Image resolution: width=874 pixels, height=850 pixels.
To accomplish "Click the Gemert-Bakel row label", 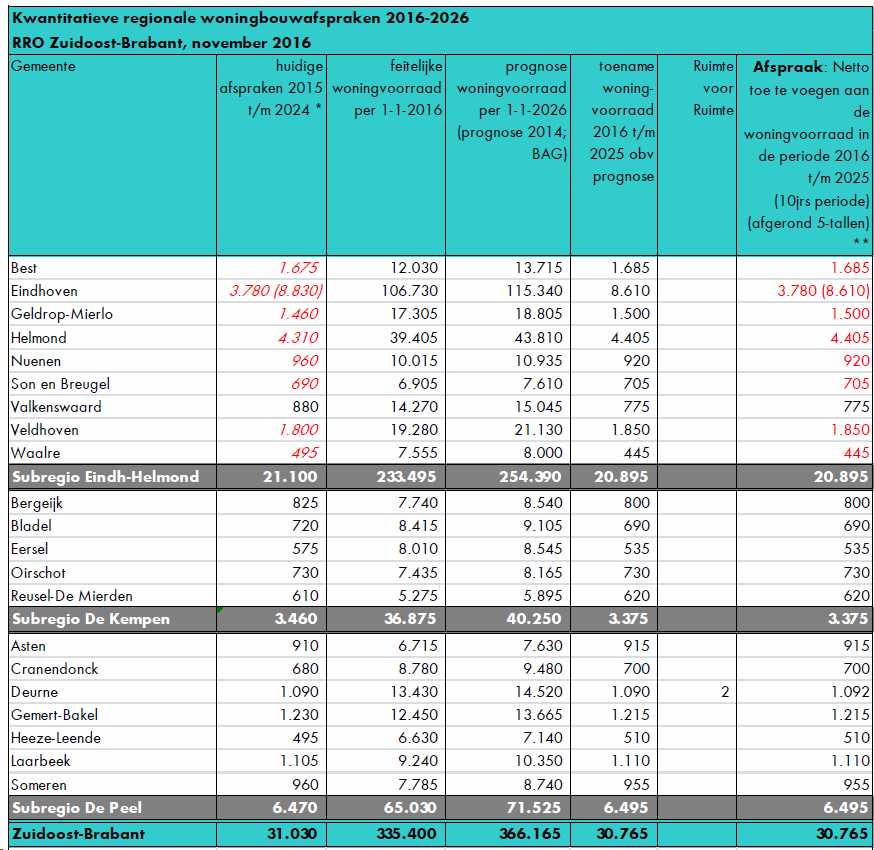I will [54, 715].
